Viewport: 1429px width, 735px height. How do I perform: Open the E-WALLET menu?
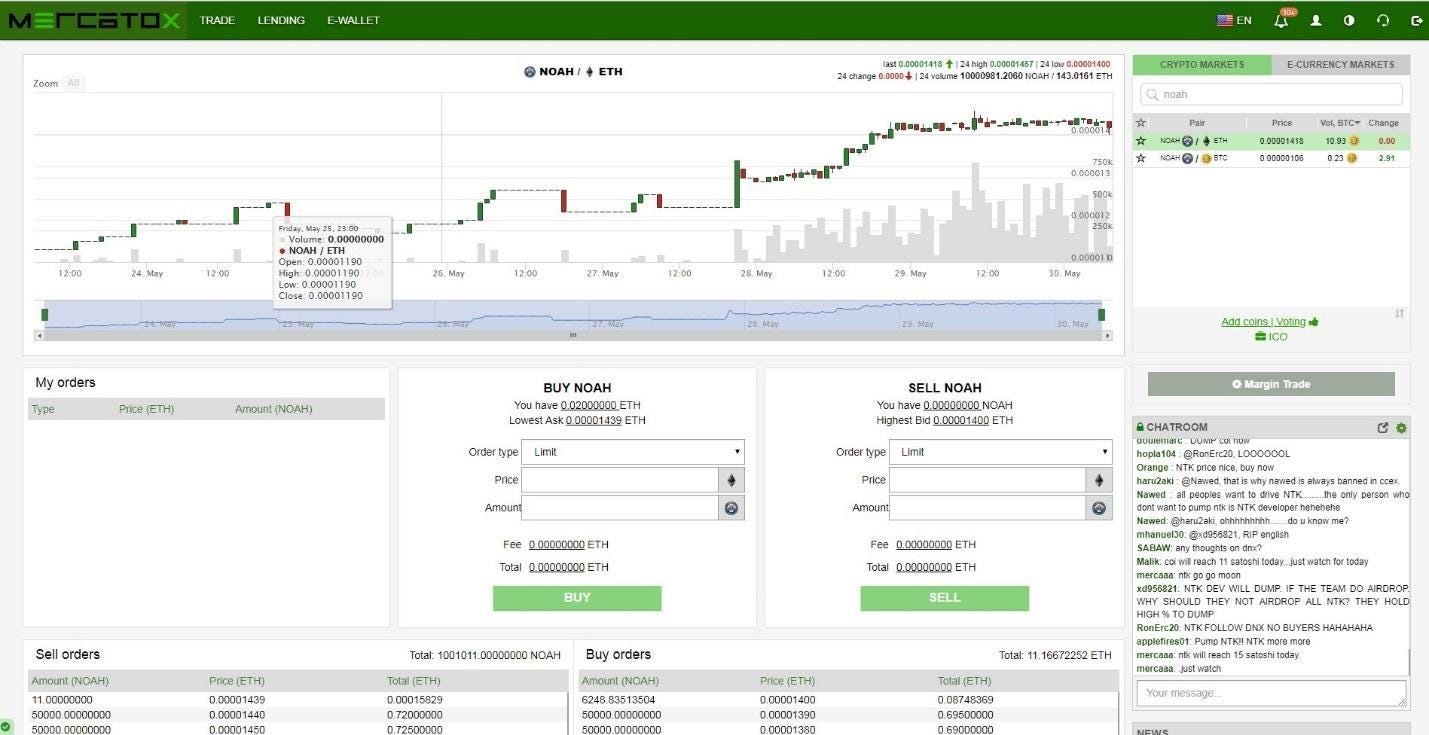pos(353,20)
